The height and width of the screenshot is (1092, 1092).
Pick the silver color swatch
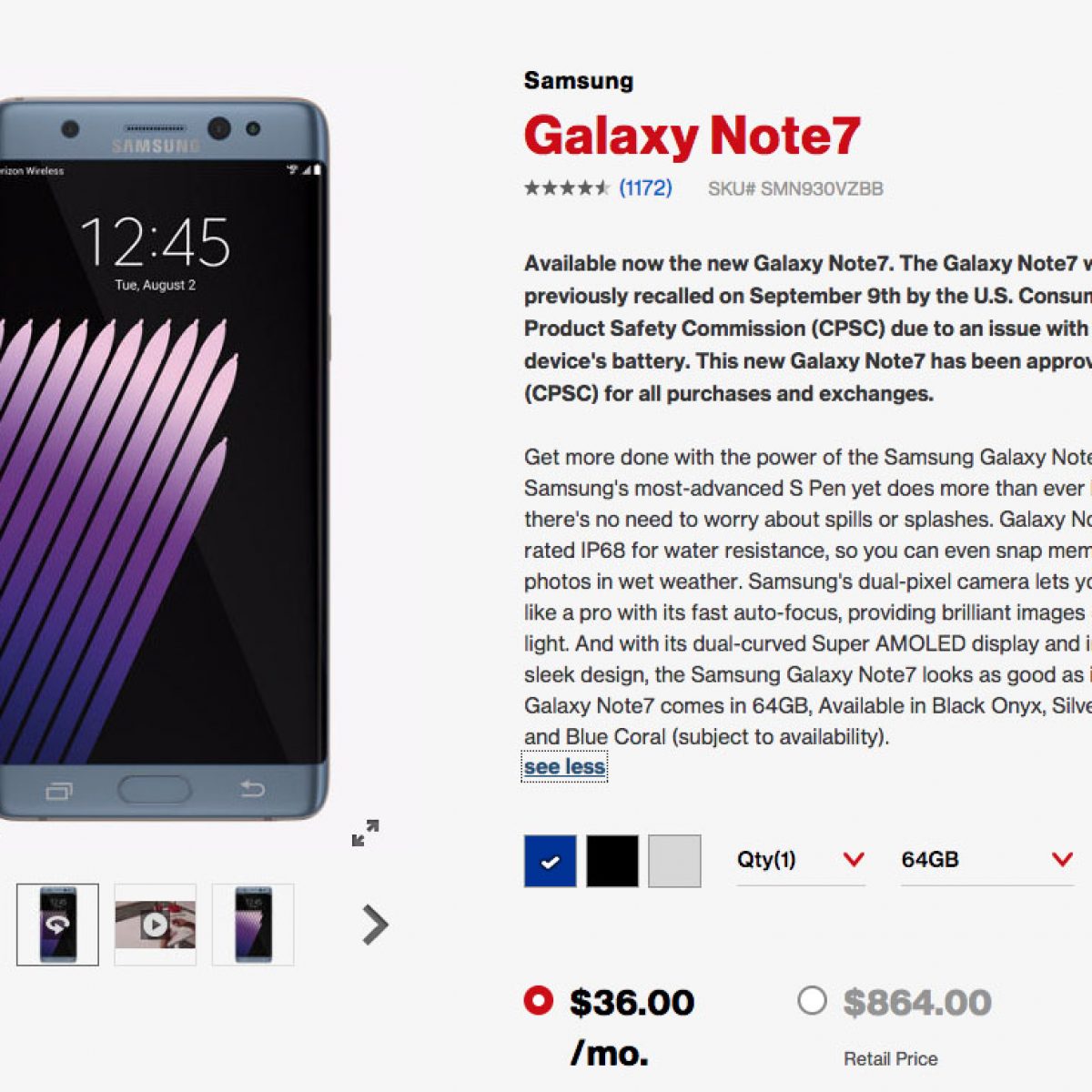click(x=674, y=861)
